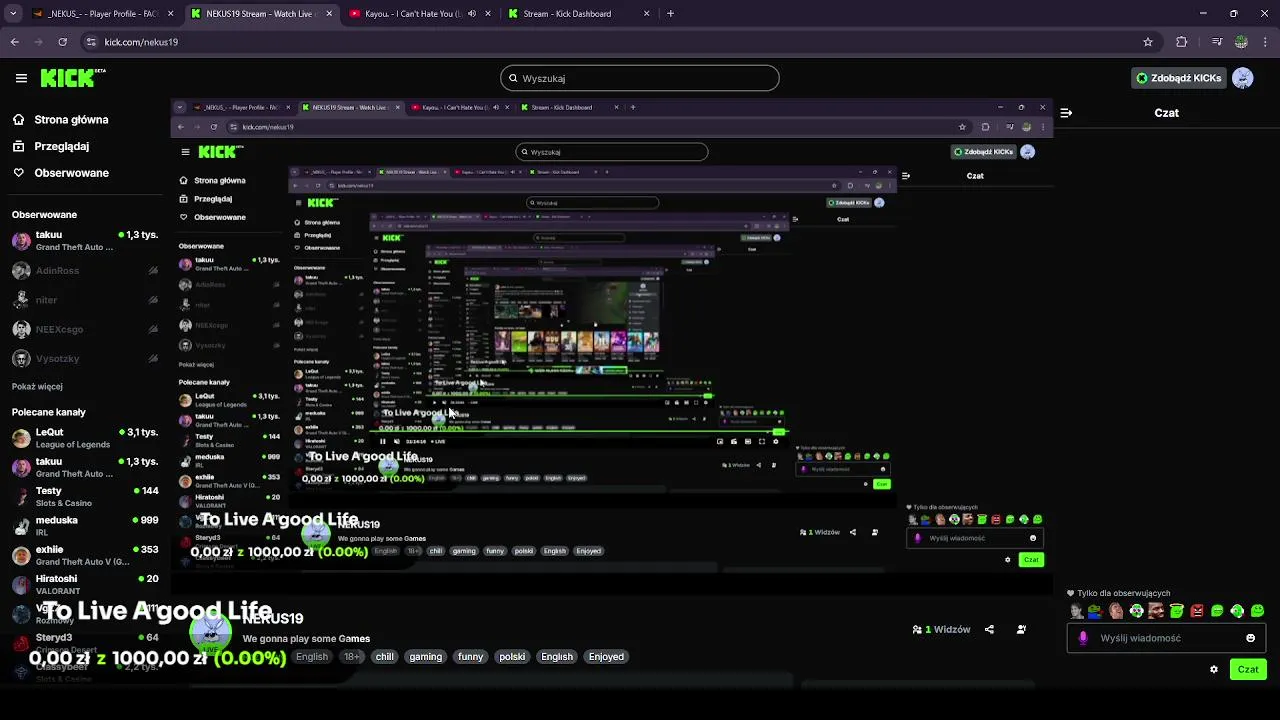This screenshot has height=720, width=1280.
Task: Open exhile channel in recommended list
Action: pos(85,555)
